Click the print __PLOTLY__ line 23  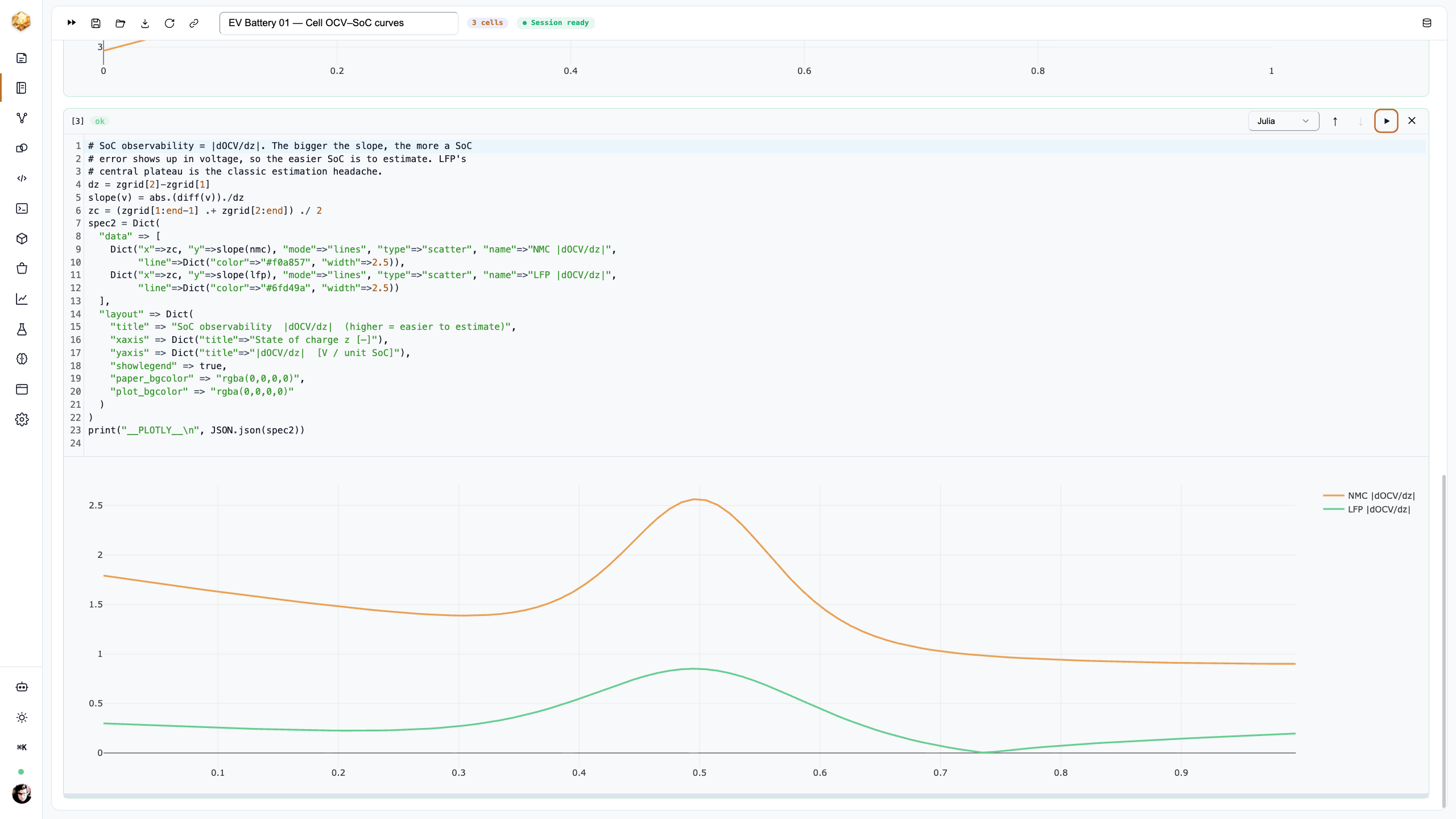click(196, 431)
